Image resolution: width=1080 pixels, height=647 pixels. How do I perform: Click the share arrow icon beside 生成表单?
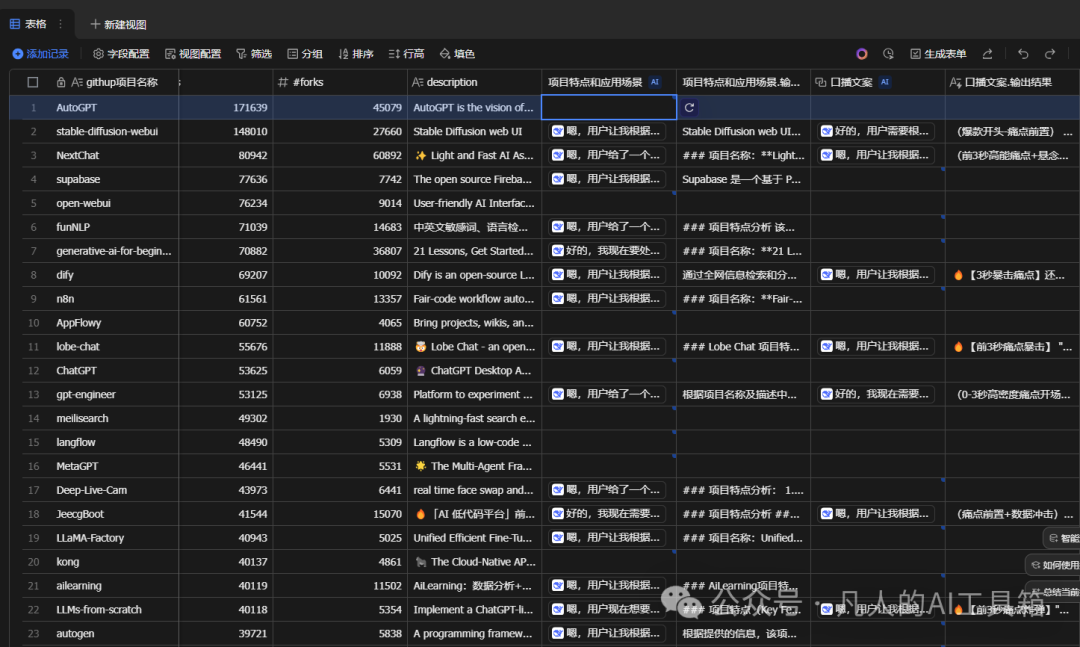[987, 54]
